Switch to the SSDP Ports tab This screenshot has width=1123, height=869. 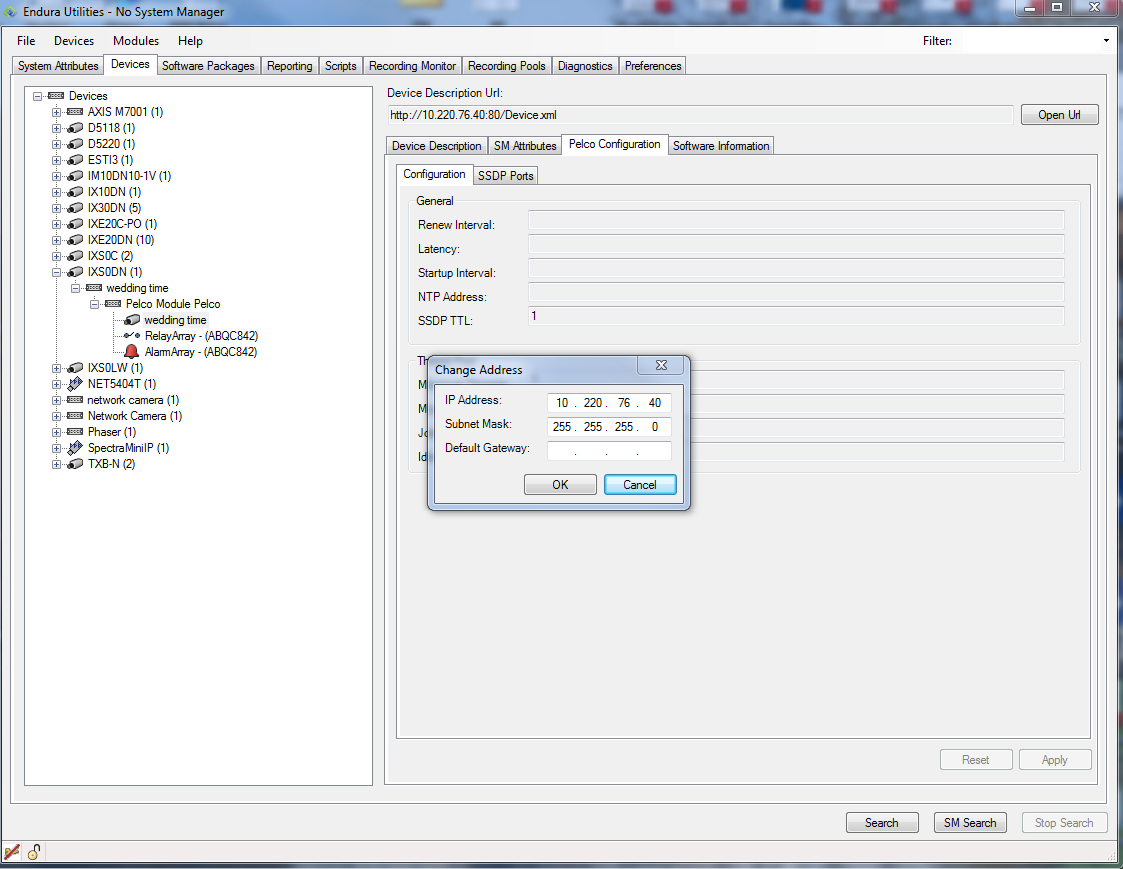click(505, 176)
